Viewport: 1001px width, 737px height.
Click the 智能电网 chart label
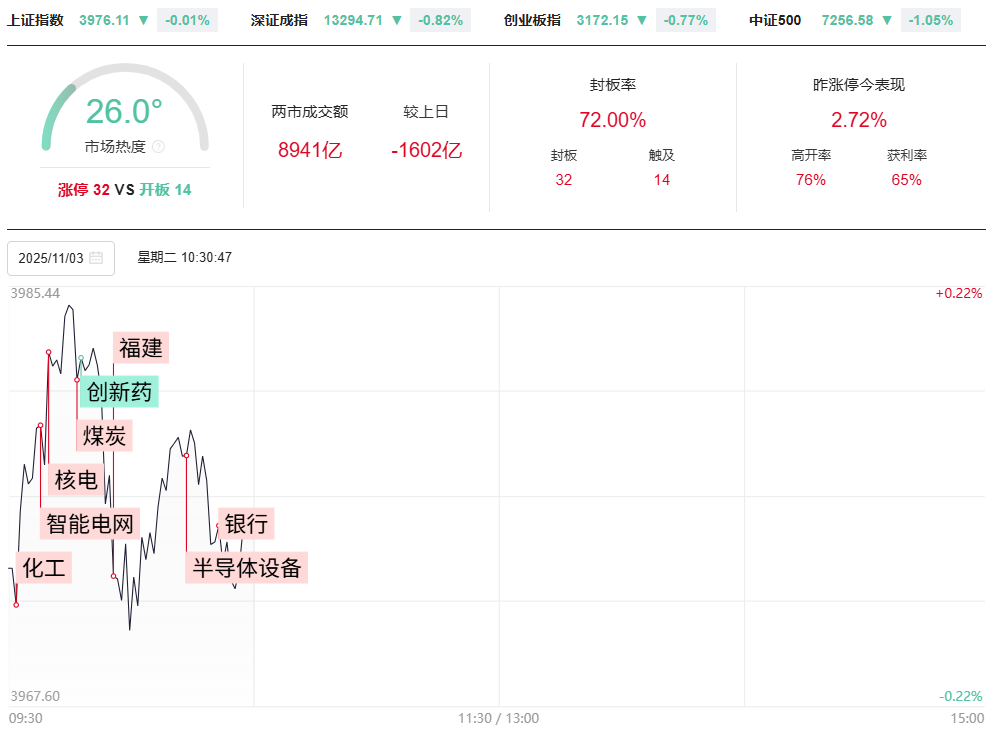[x=90, y=522]
